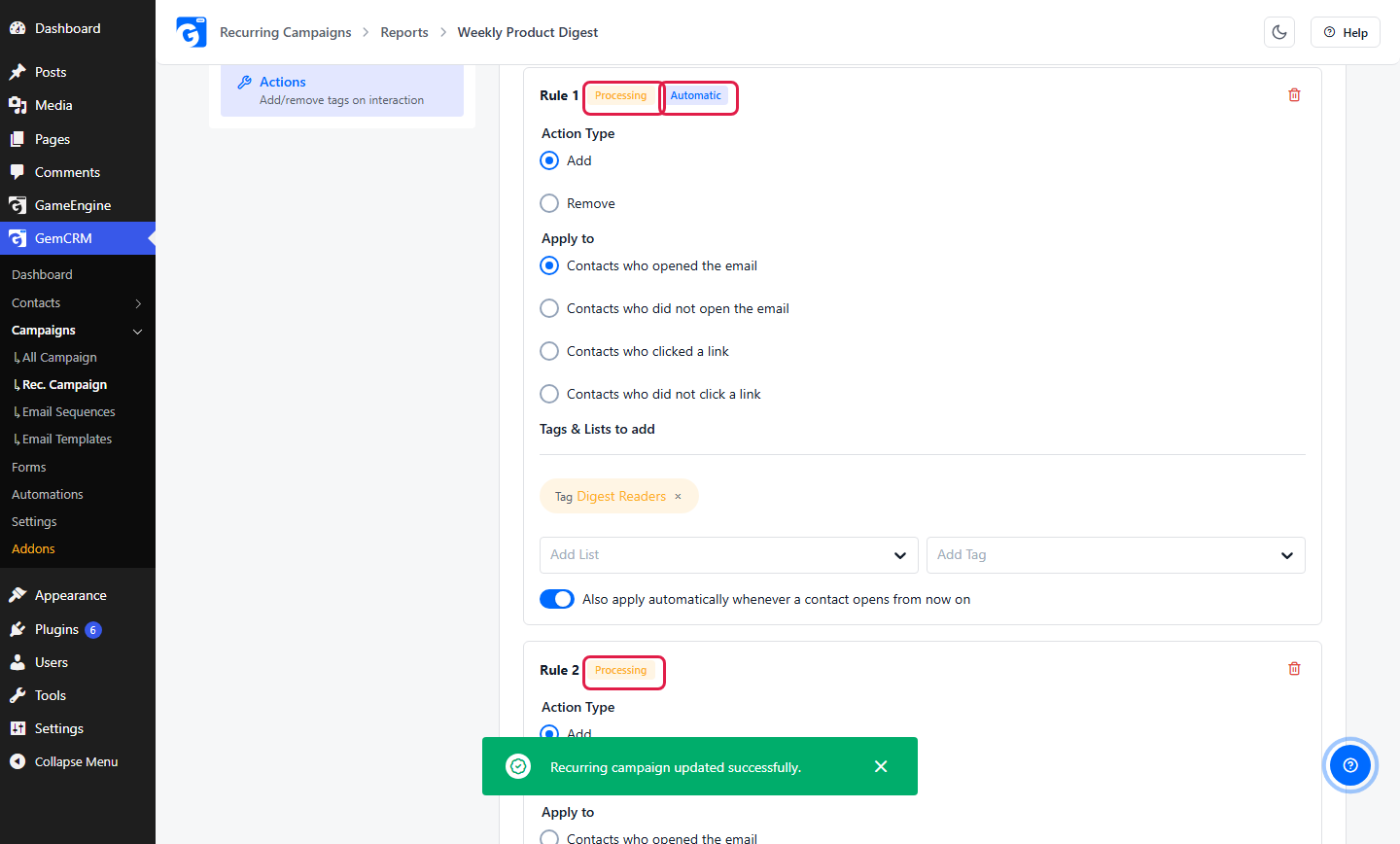Click the GameEngine sidebar icon
The width and height of the screenshot is (1400, 844).
point(17,205)
